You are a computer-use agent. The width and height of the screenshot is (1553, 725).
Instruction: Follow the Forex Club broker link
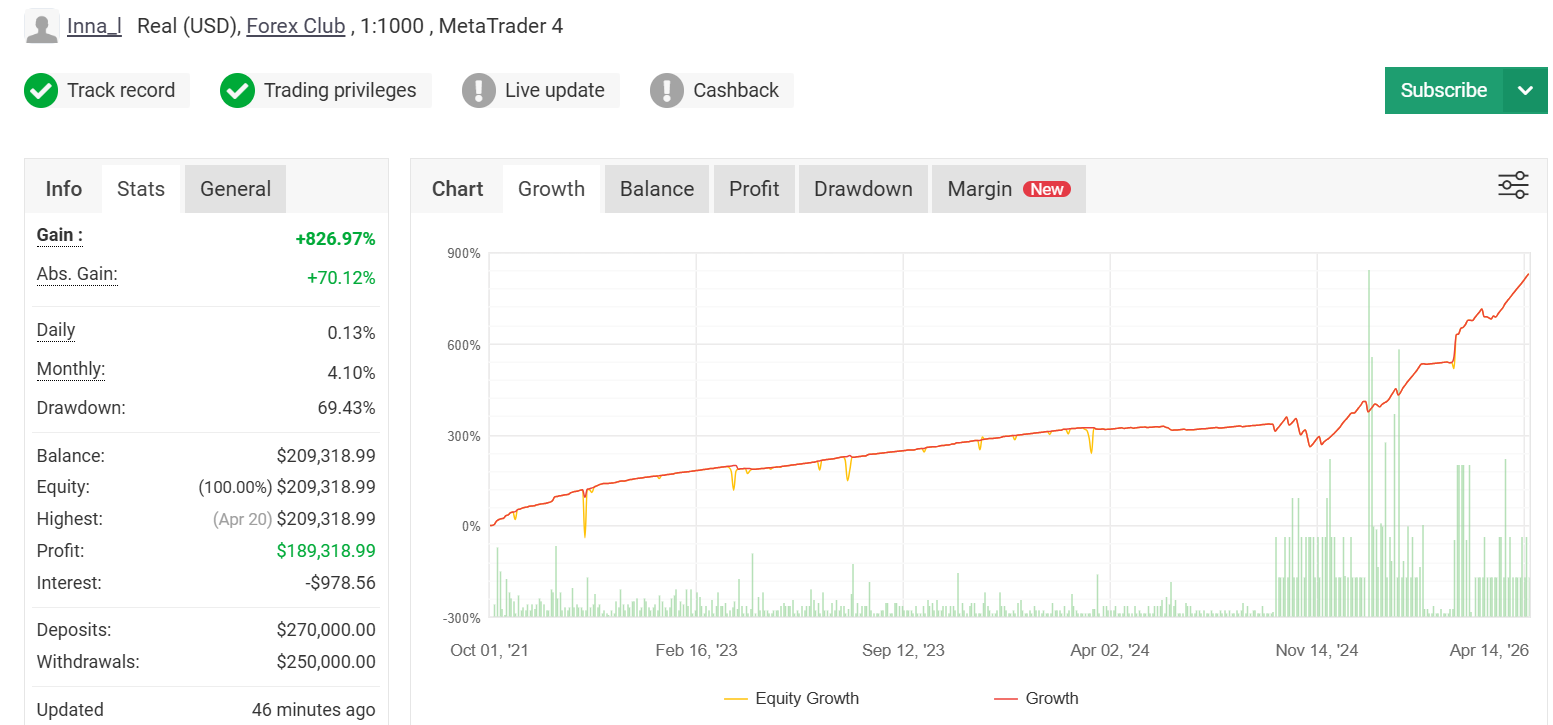(x=295, y=26)
